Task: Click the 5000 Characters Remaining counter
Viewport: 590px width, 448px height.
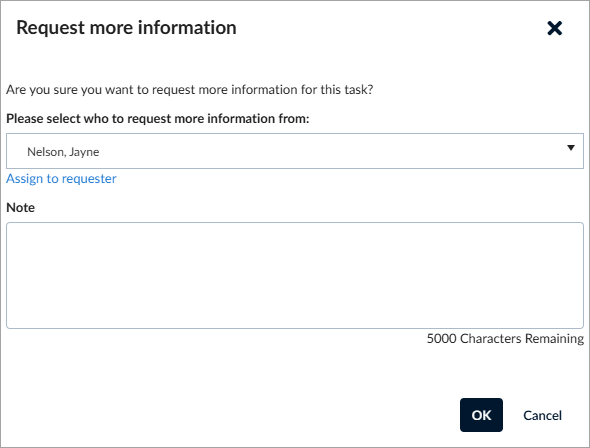Action: pos(505,339)
